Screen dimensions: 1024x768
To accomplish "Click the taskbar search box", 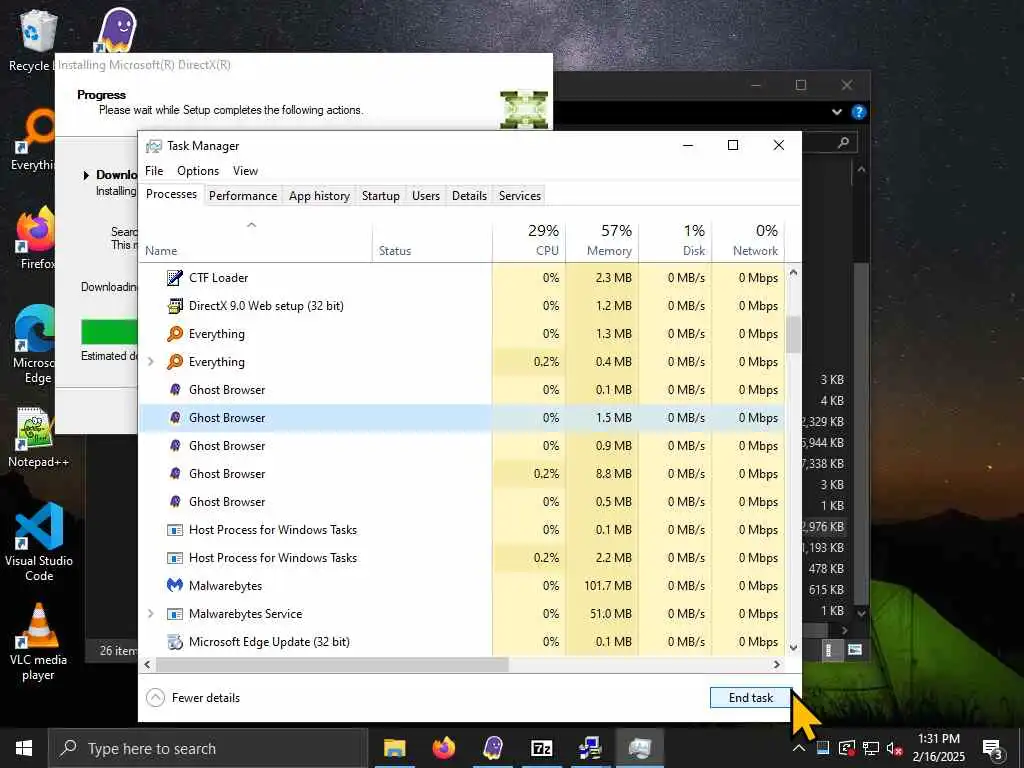I will tap(208, 748).
